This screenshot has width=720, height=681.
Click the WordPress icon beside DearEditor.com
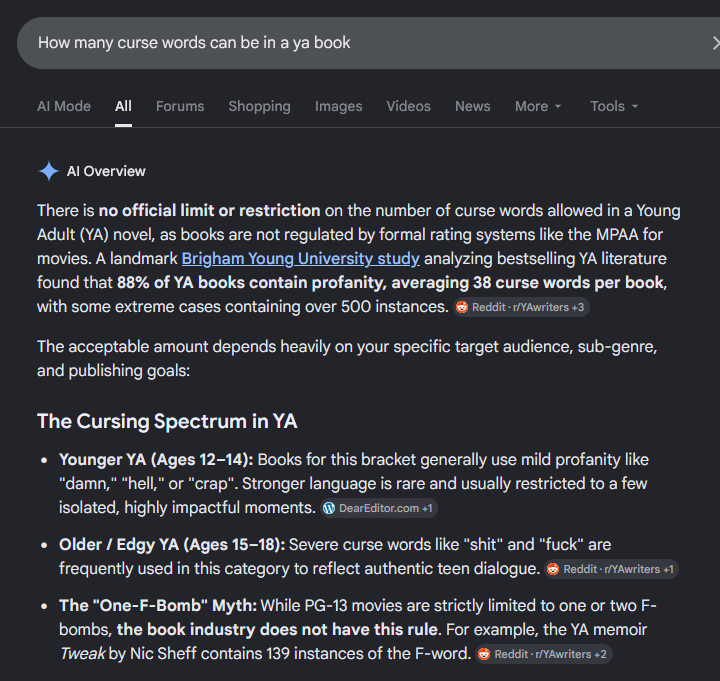[x=329, y=508]
